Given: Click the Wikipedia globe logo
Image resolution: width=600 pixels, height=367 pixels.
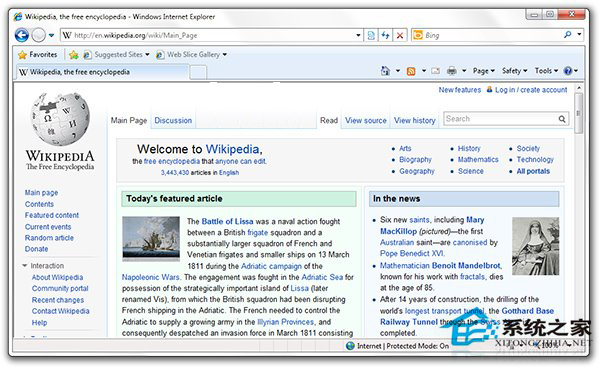Looking at the screenshot, I should click(60, 119).
